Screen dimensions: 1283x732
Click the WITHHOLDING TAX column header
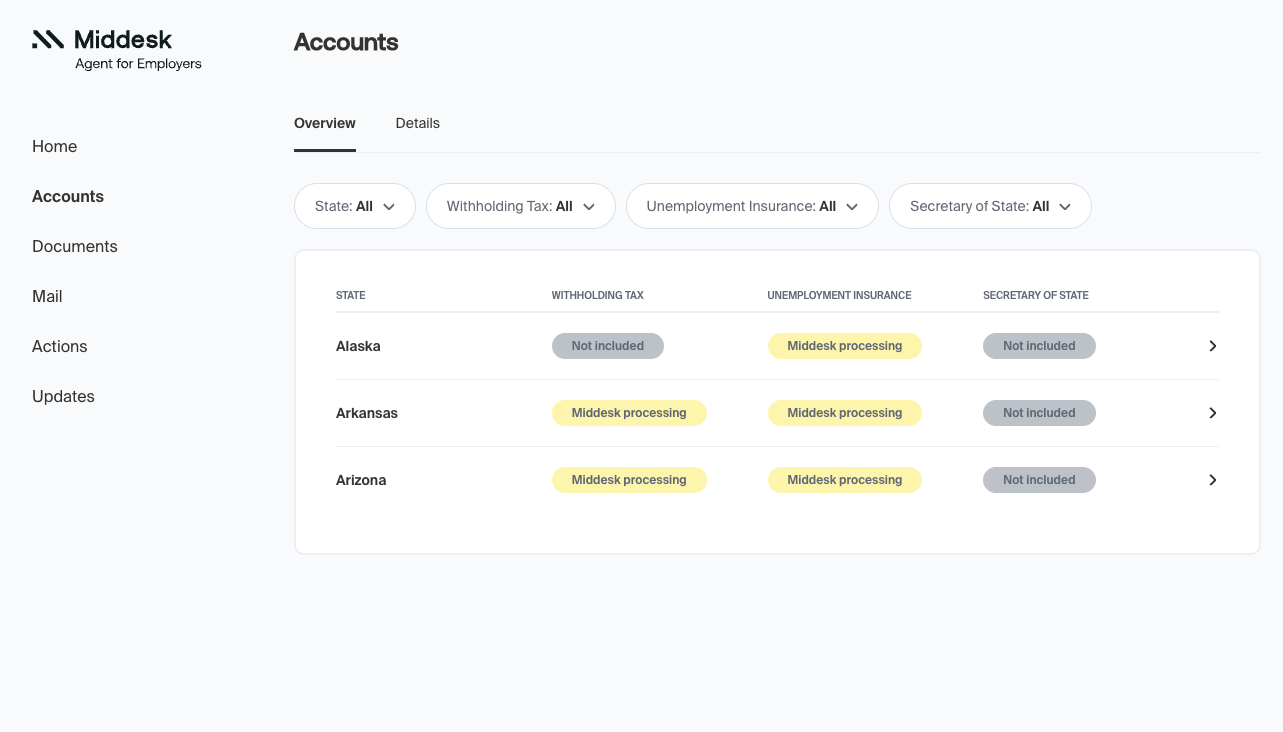click(598, 295)
